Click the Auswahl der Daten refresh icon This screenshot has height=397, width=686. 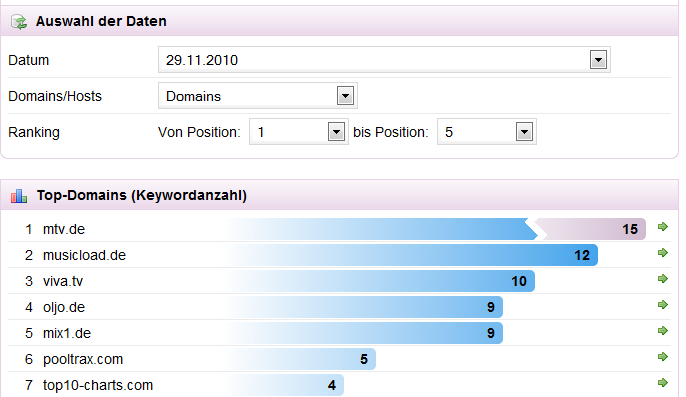(x=19, y=21)
